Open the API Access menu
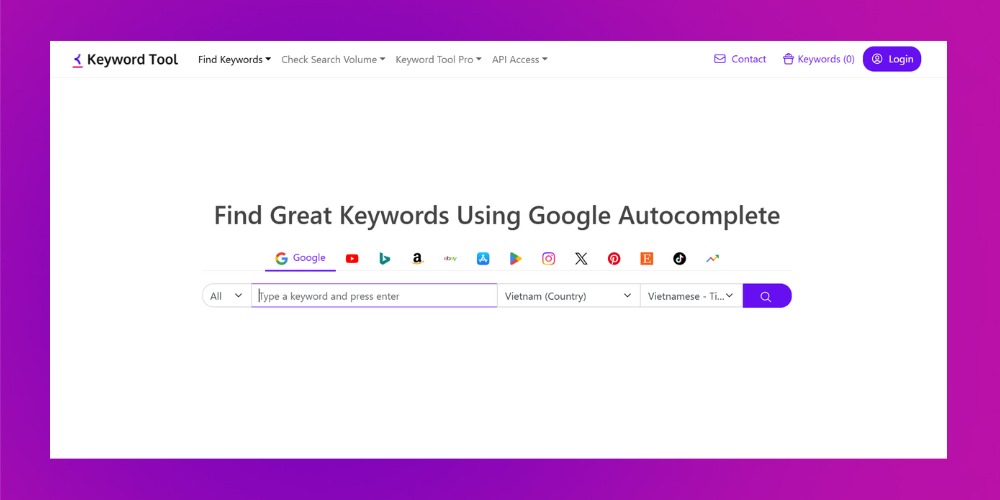This screenshot has width=1000, height=500. (x=519, y=59)
